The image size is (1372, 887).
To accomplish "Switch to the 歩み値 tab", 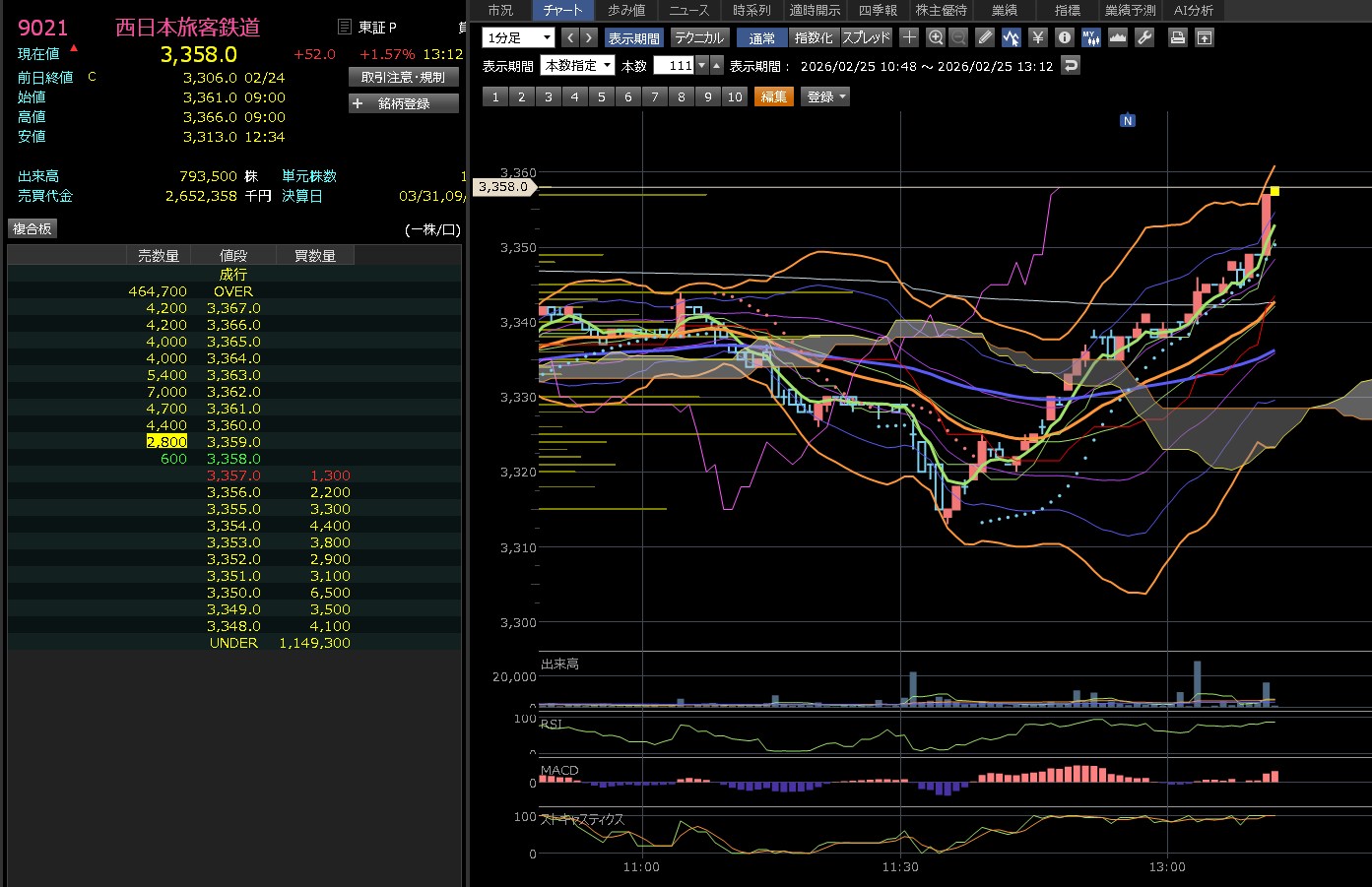I will [626, 10].
